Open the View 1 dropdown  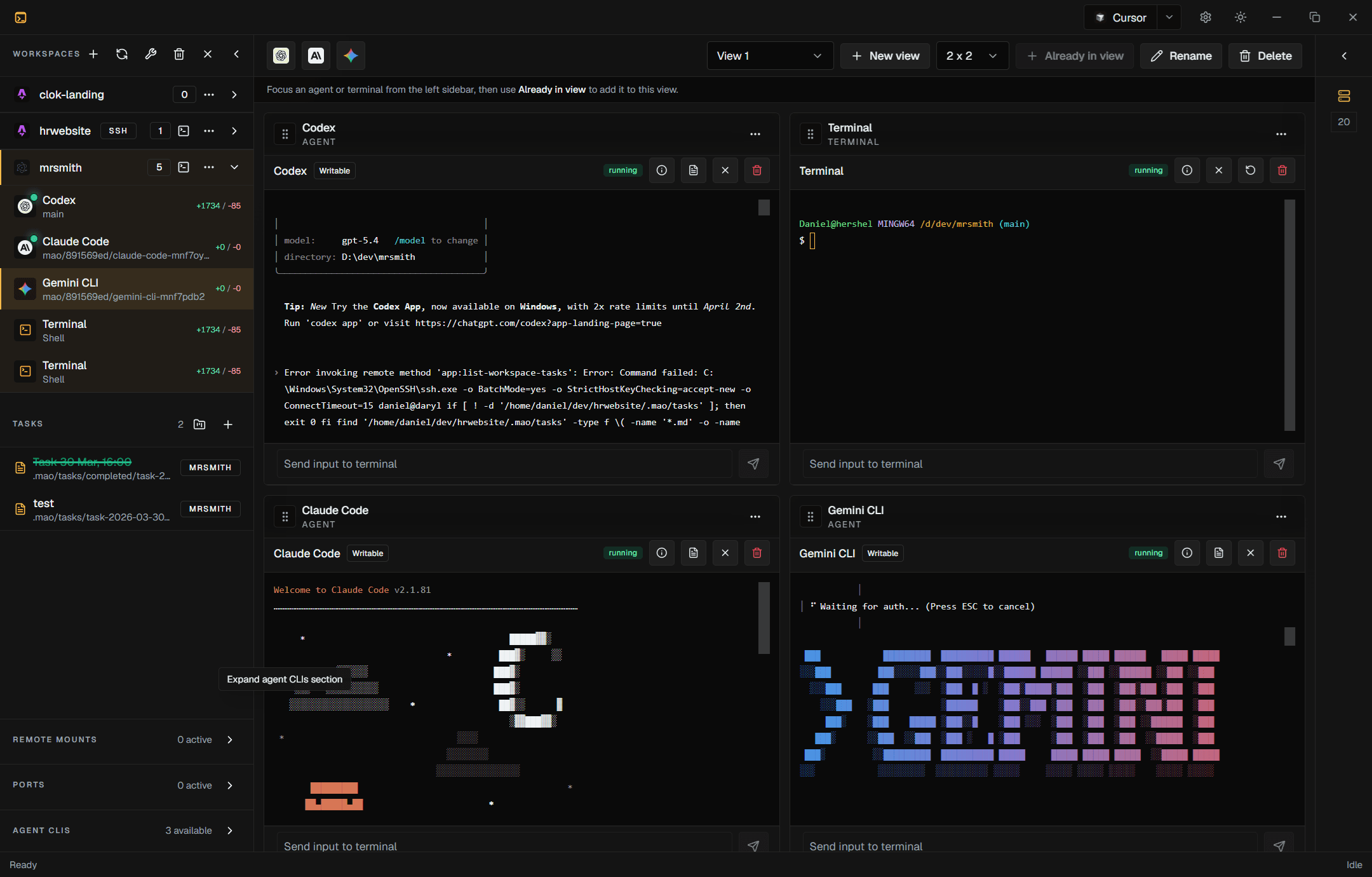[x=769, y=55]
